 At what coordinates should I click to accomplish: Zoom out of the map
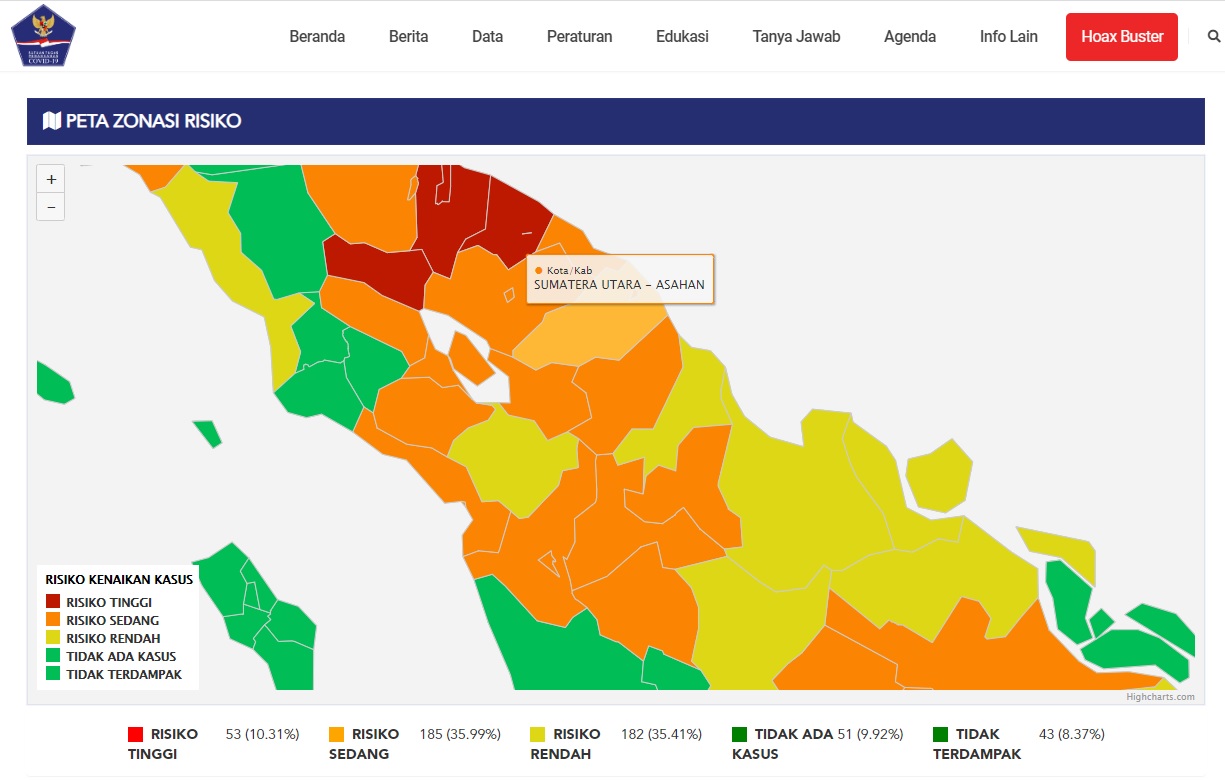coord(51,207)
